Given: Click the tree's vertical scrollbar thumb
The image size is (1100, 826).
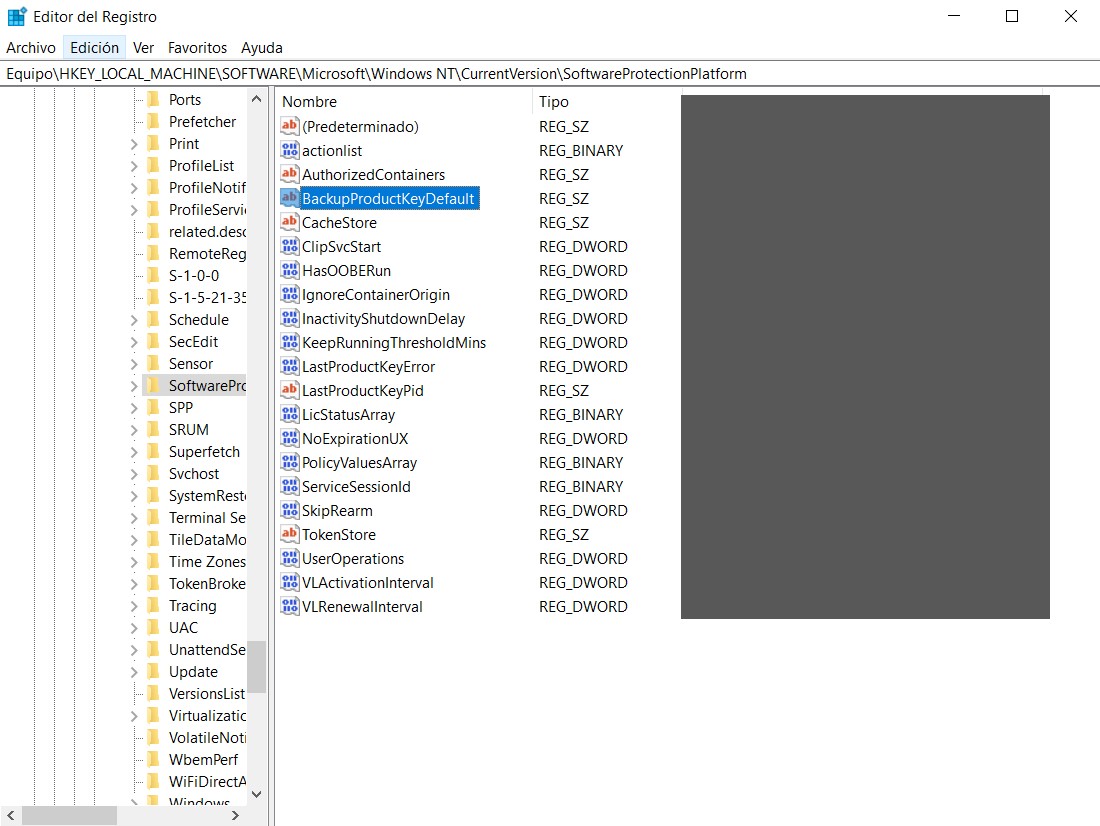Looking at the screenshot, I should click(257, 667).
